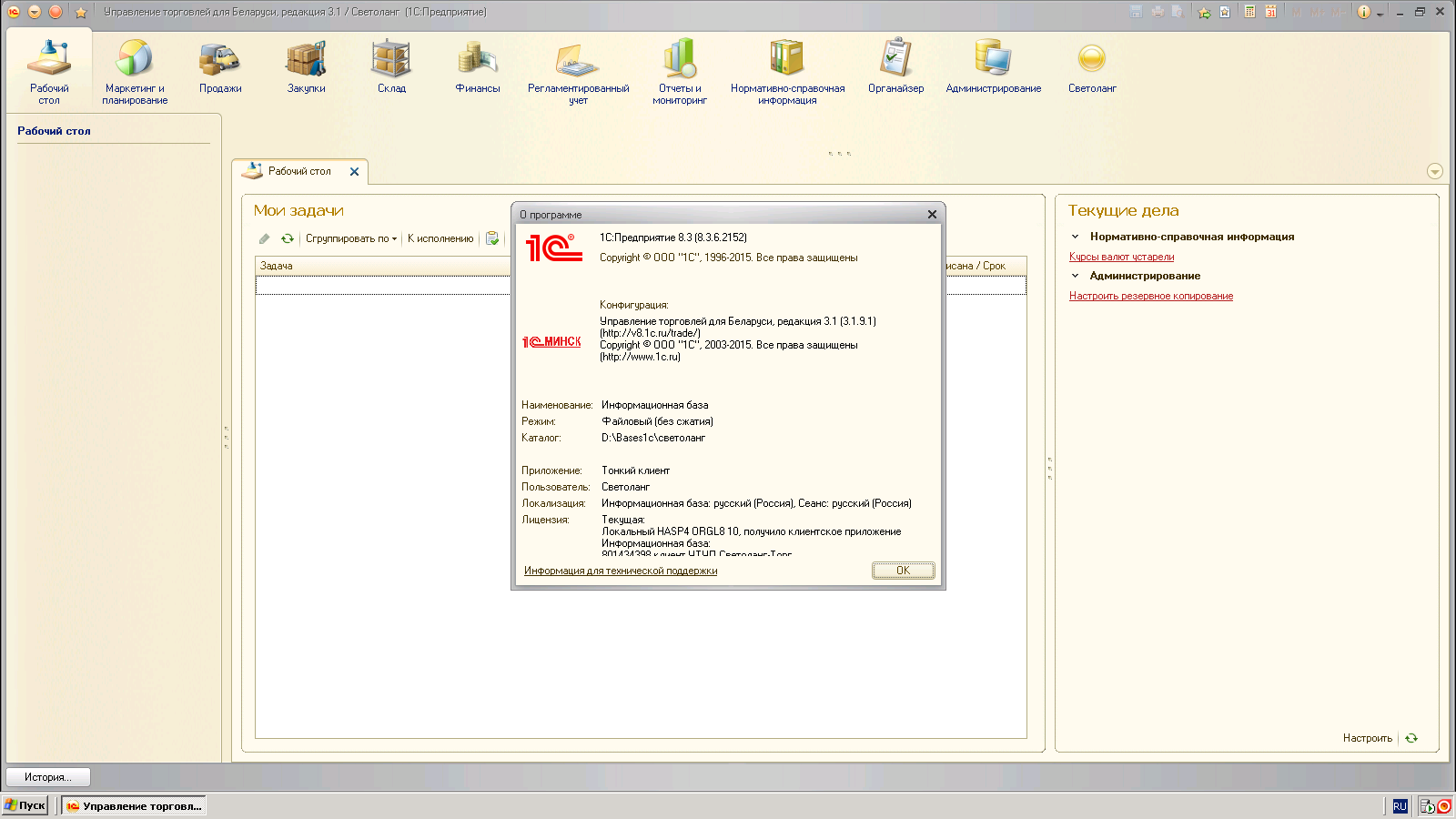
Task: Open favorites star in title bar
Action: pos(81,12)
